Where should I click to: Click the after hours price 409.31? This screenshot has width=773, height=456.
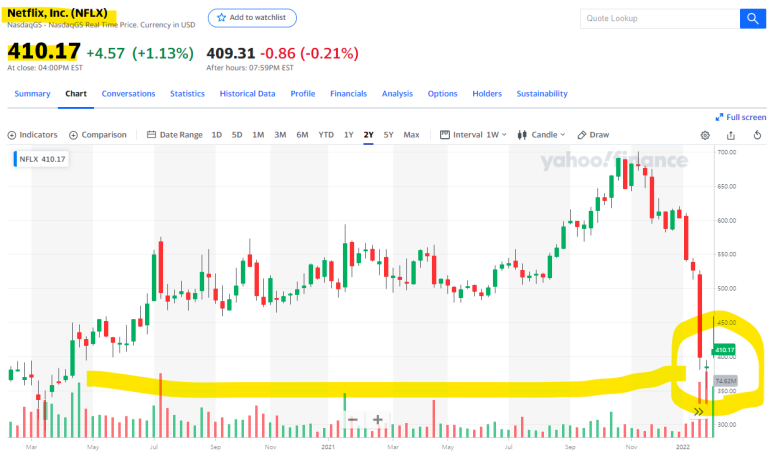tap(231, 53)
